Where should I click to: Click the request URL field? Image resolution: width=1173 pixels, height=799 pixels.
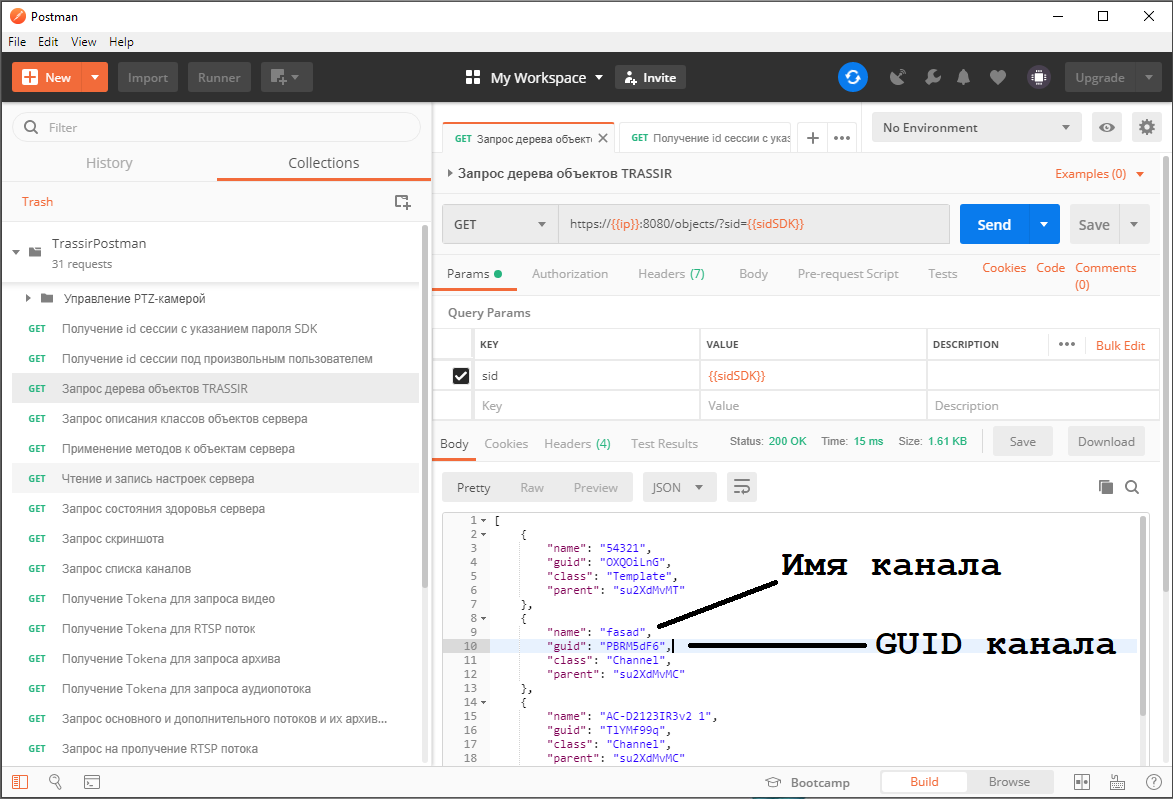(x=754, y=224)
